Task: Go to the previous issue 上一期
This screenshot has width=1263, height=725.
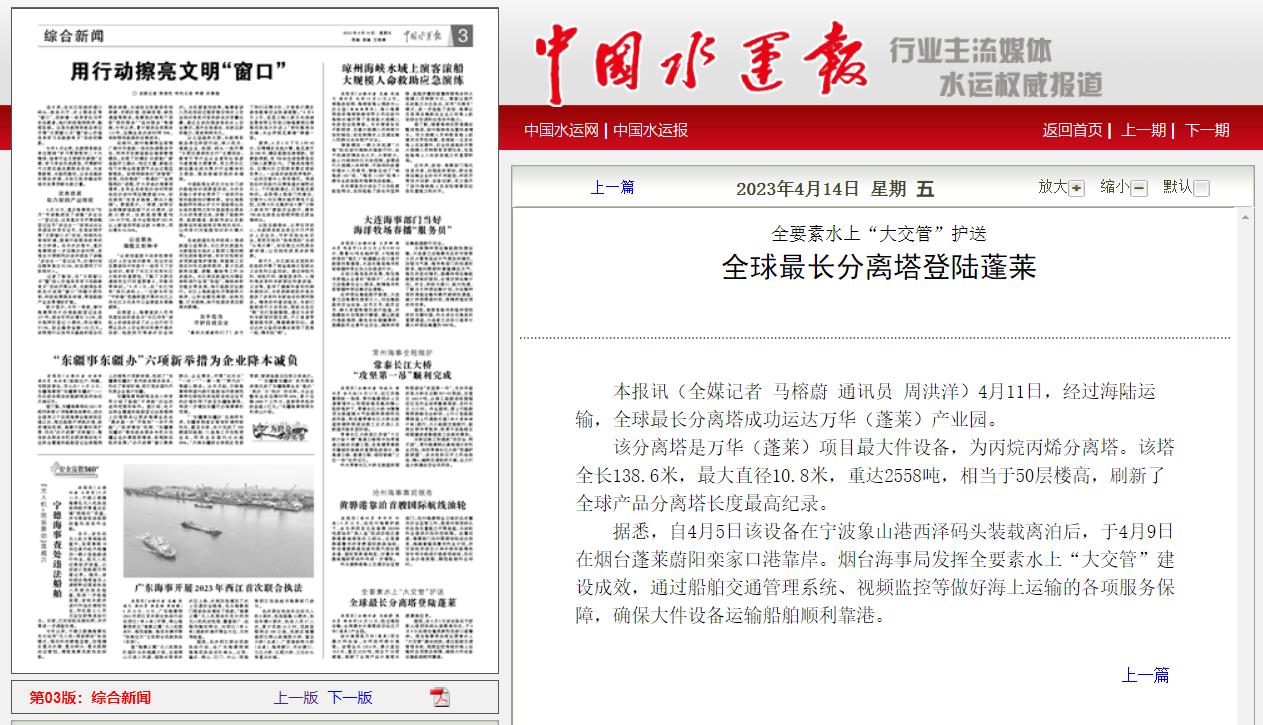Action: coord(1143,130)
